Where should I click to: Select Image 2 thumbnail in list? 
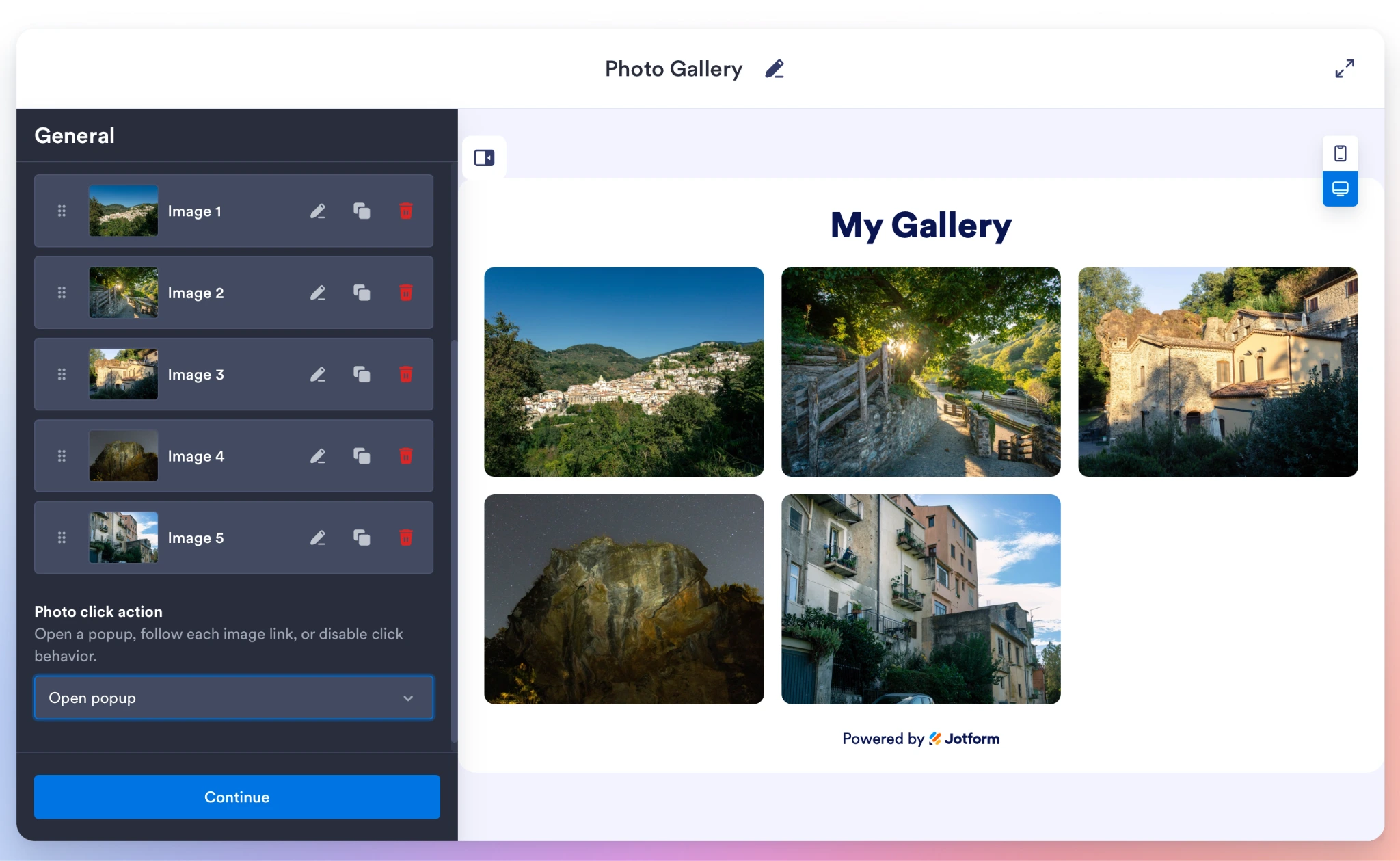(x=124, y=293)
